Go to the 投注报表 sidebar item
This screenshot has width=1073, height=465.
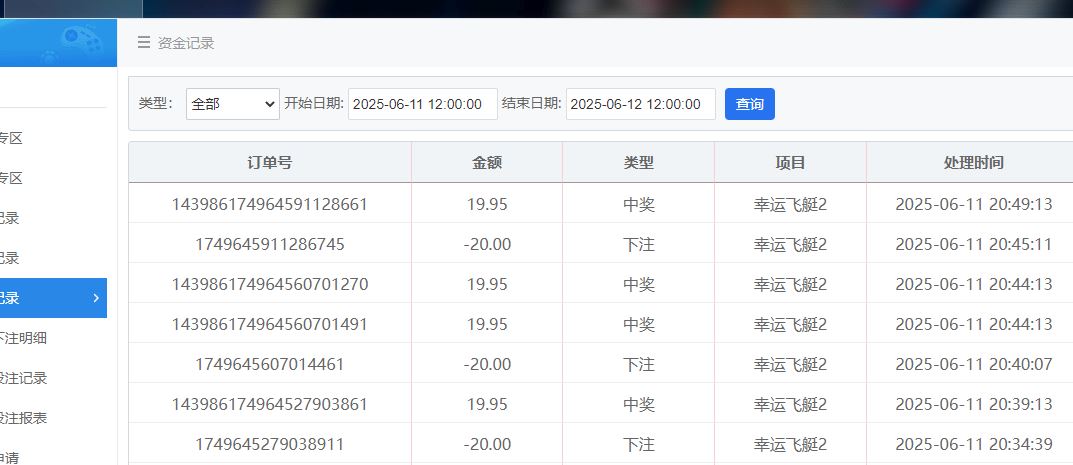(23, 418)
